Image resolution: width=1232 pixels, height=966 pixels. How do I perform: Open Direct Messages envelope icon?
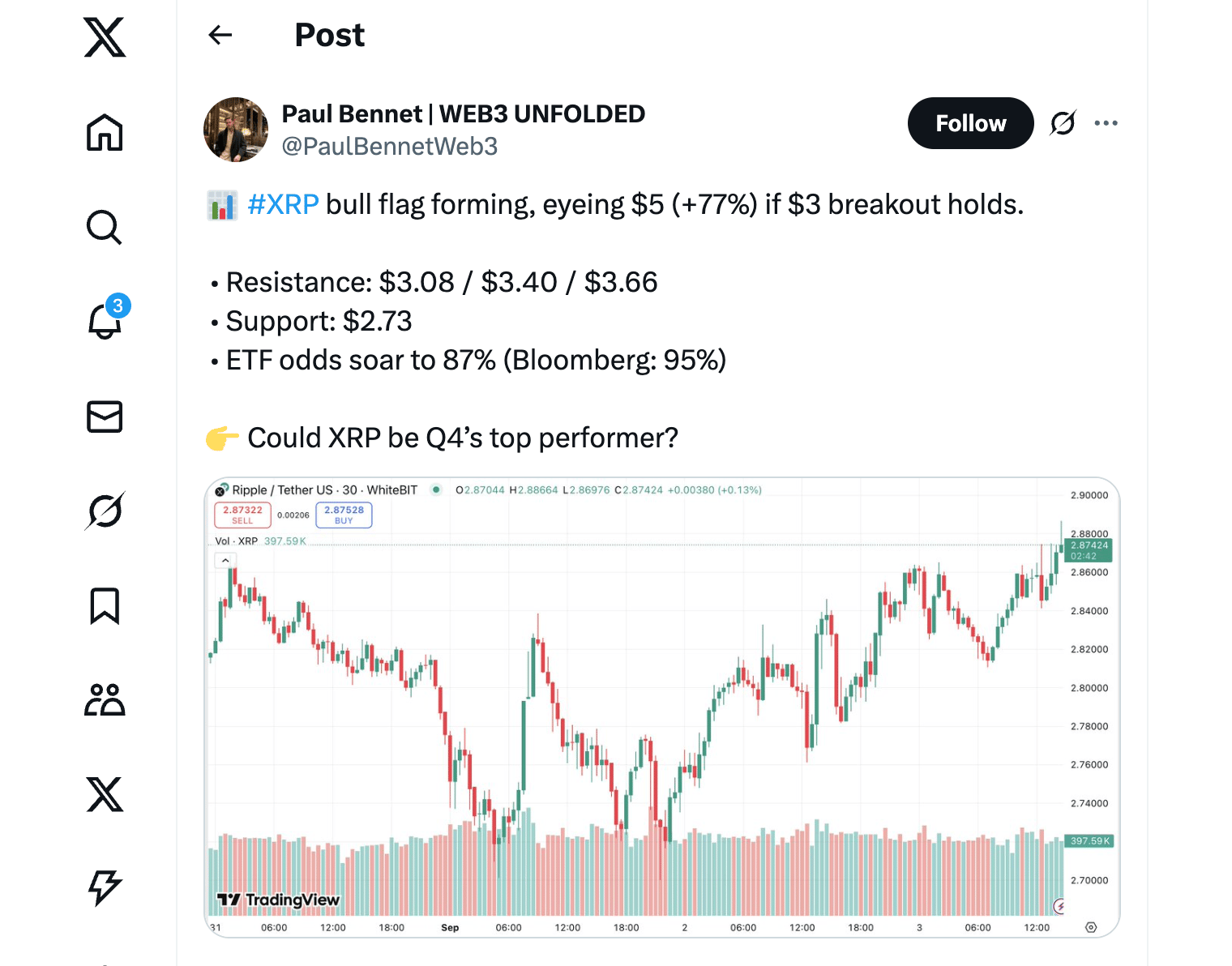(105, 417)
